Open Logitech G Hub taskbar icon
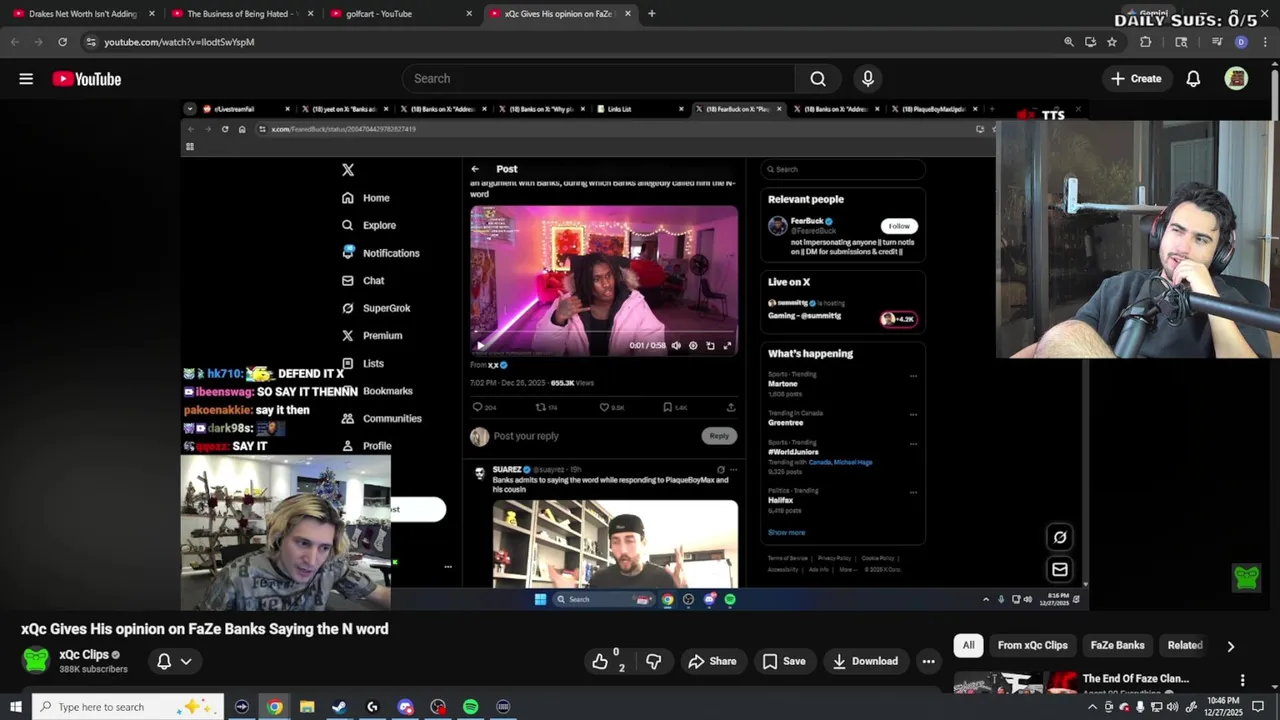1280x720 pixels. 372,707
